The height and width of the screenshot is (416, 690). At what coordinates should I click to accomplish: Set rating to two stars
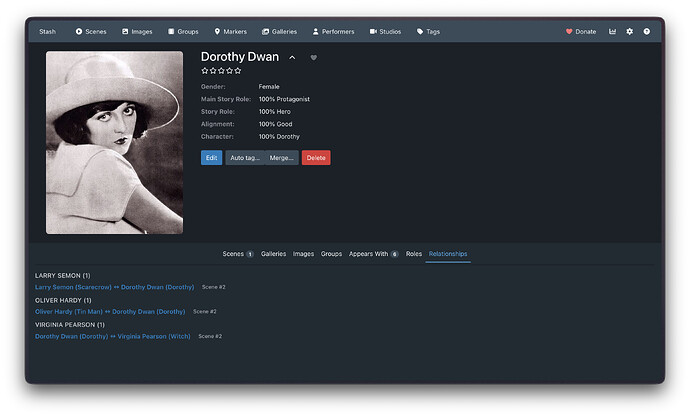[213, 70]
